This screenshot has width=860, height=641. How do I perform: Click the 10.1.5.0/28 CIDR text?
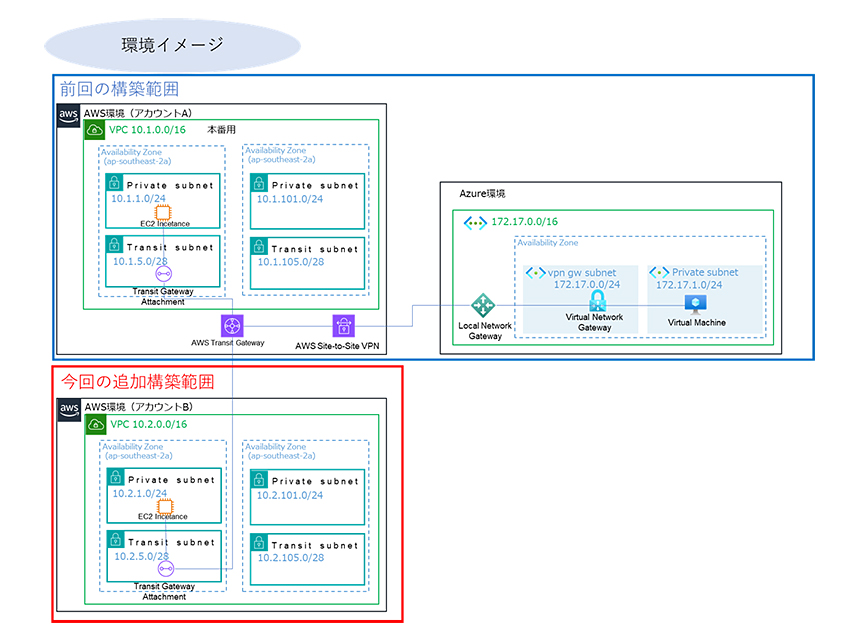[140, 262]
